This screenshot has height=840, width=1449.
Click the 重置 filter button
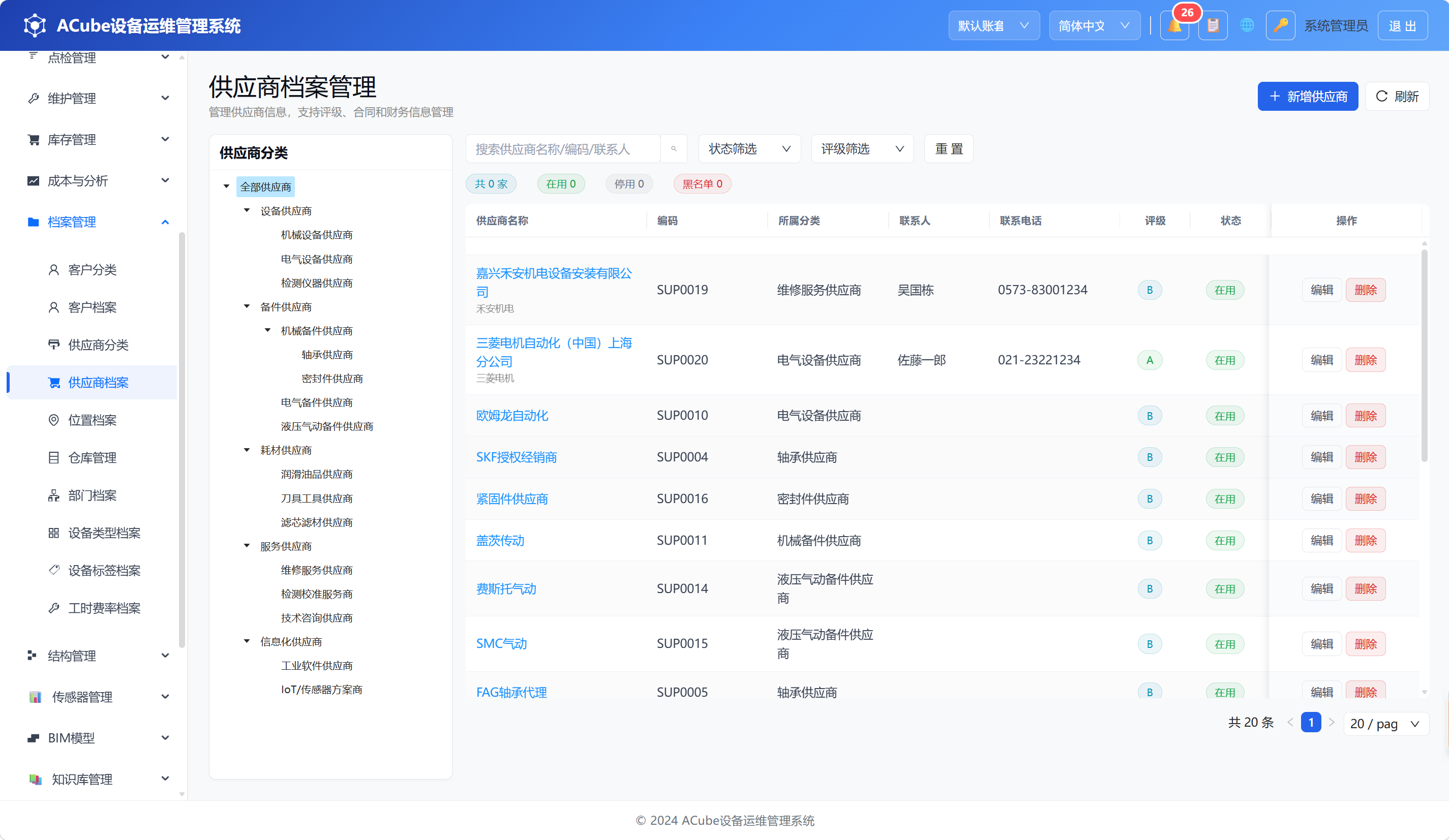949,149
